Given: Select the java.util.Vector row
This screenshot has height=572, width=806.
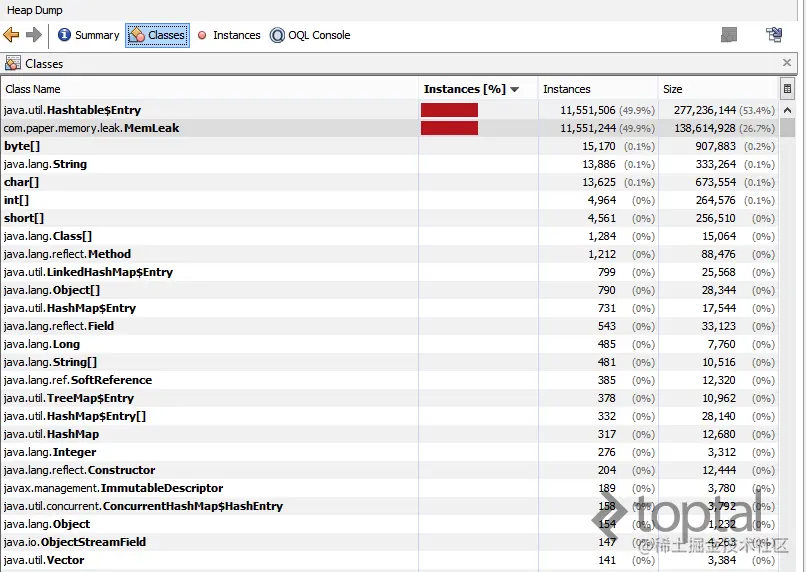Looking at the screenshot, I should 390,560.
